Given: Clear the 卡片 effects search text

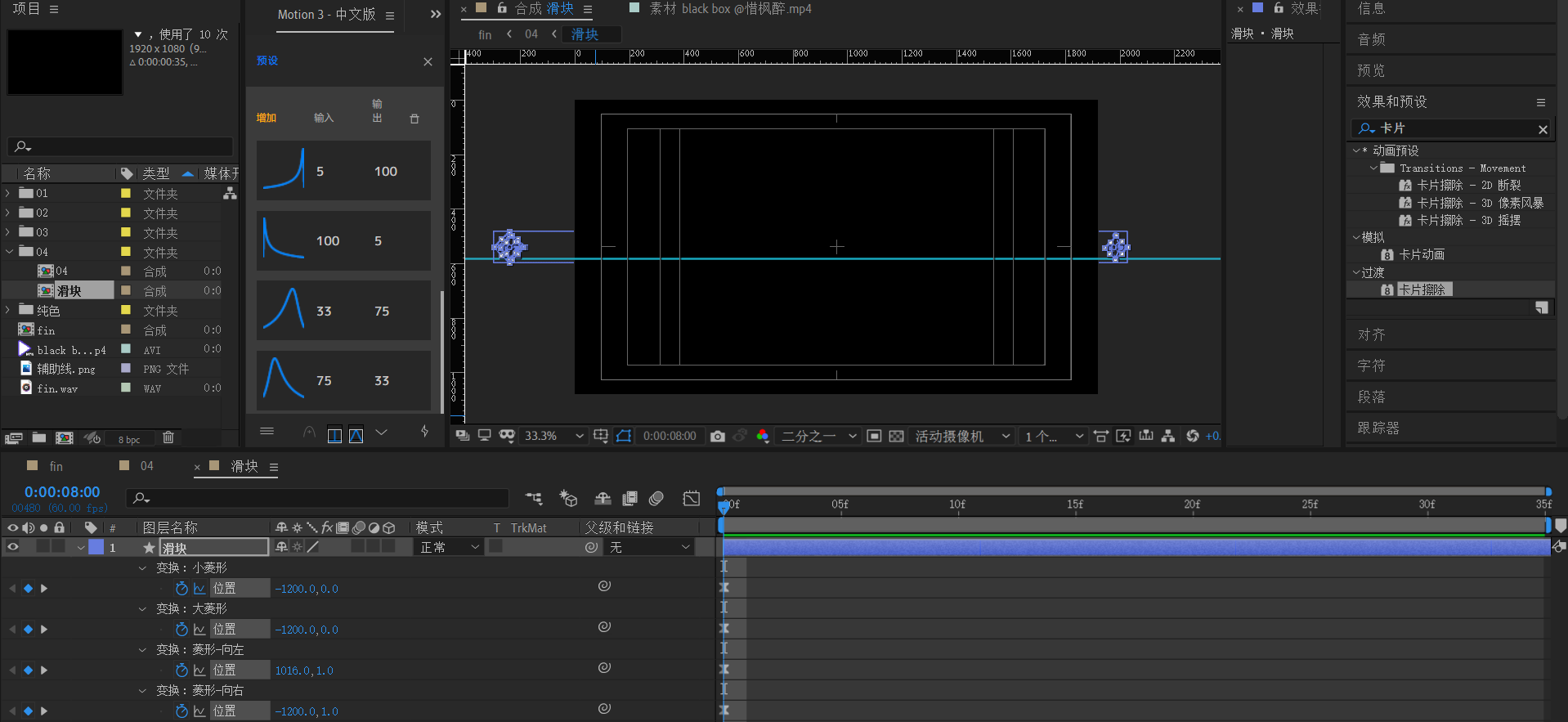Looking at the screenshot, I should [x=1543, y=129].
